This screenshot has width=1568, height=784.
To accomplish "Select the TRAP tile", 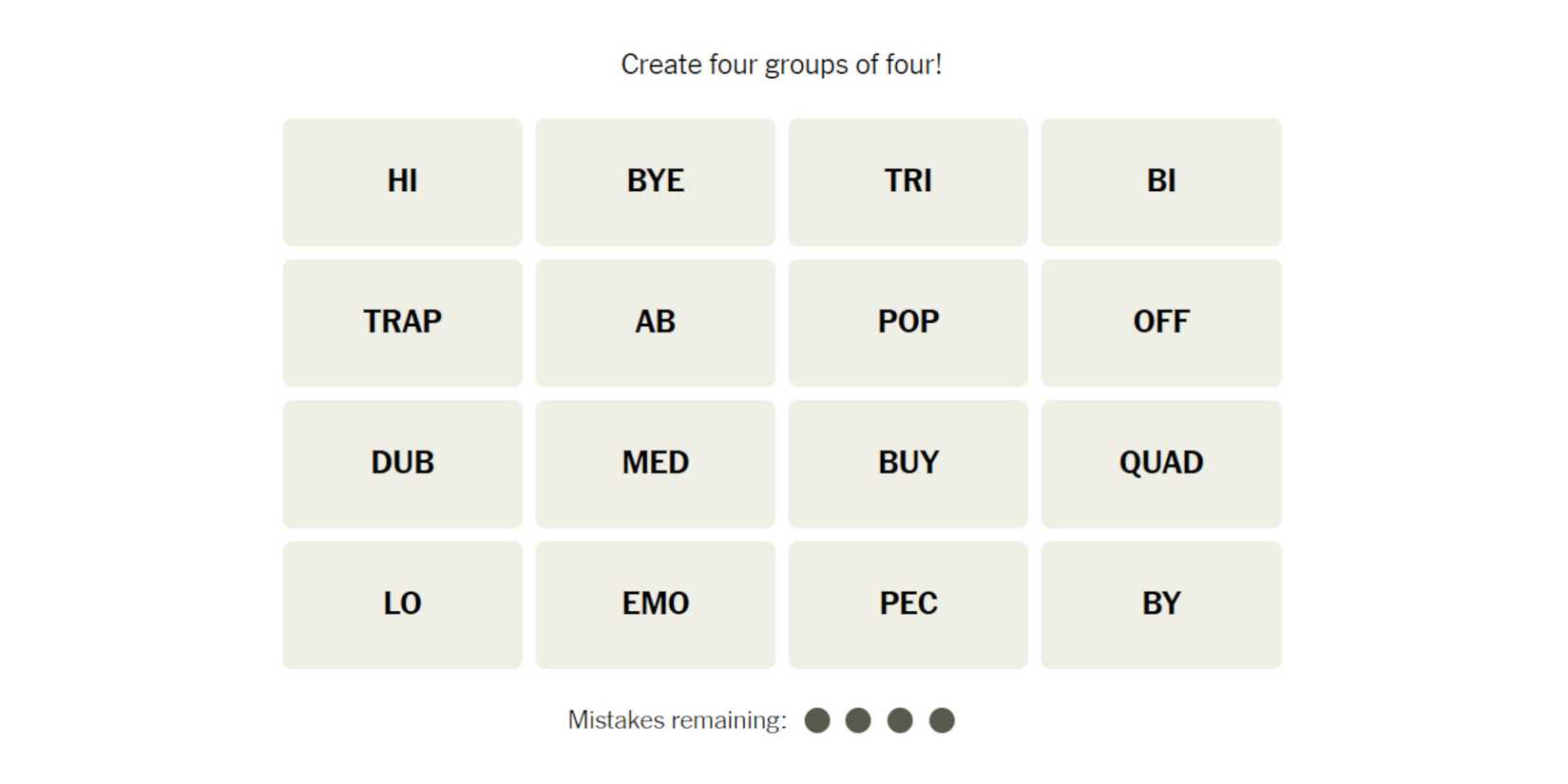I will tap(402, 322).
